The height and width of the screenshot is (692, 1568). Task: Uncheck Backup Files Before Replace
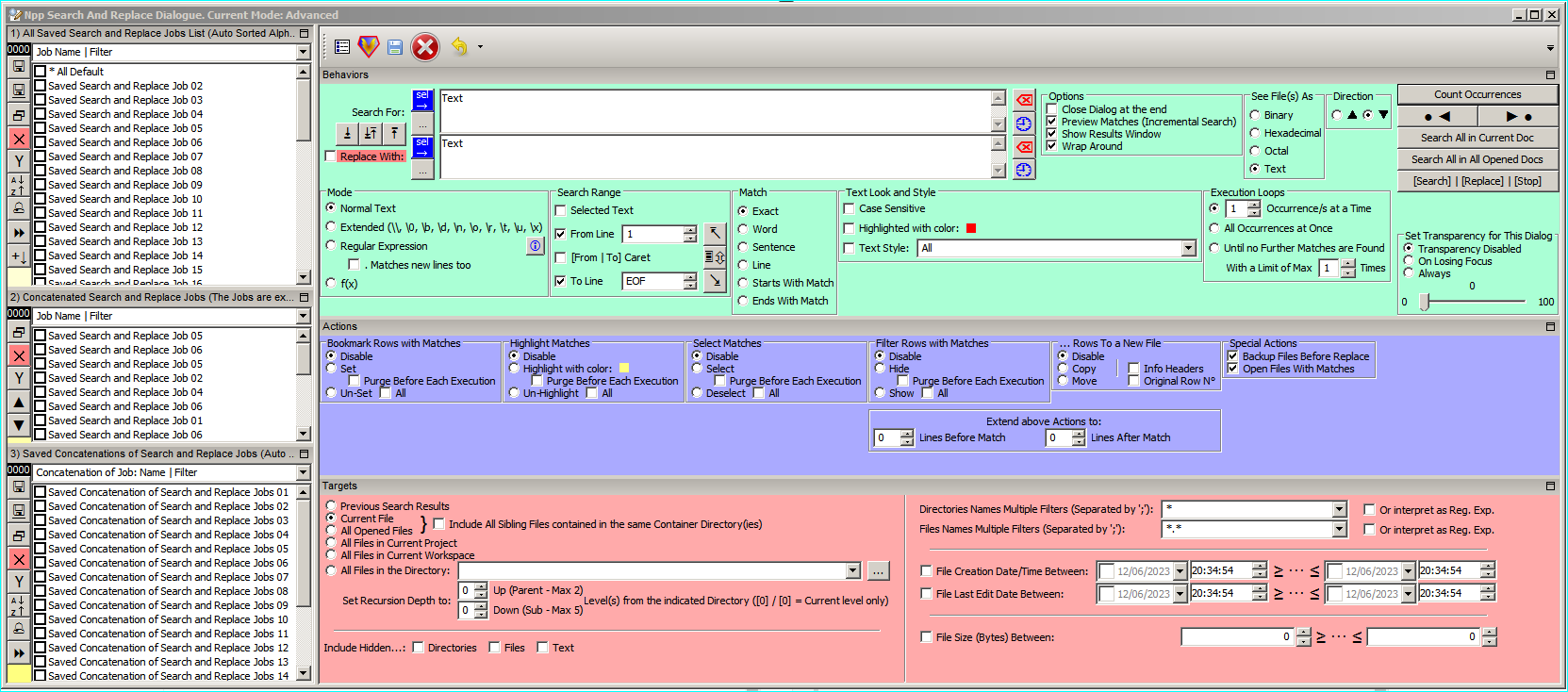click(x=1232, y=356)
